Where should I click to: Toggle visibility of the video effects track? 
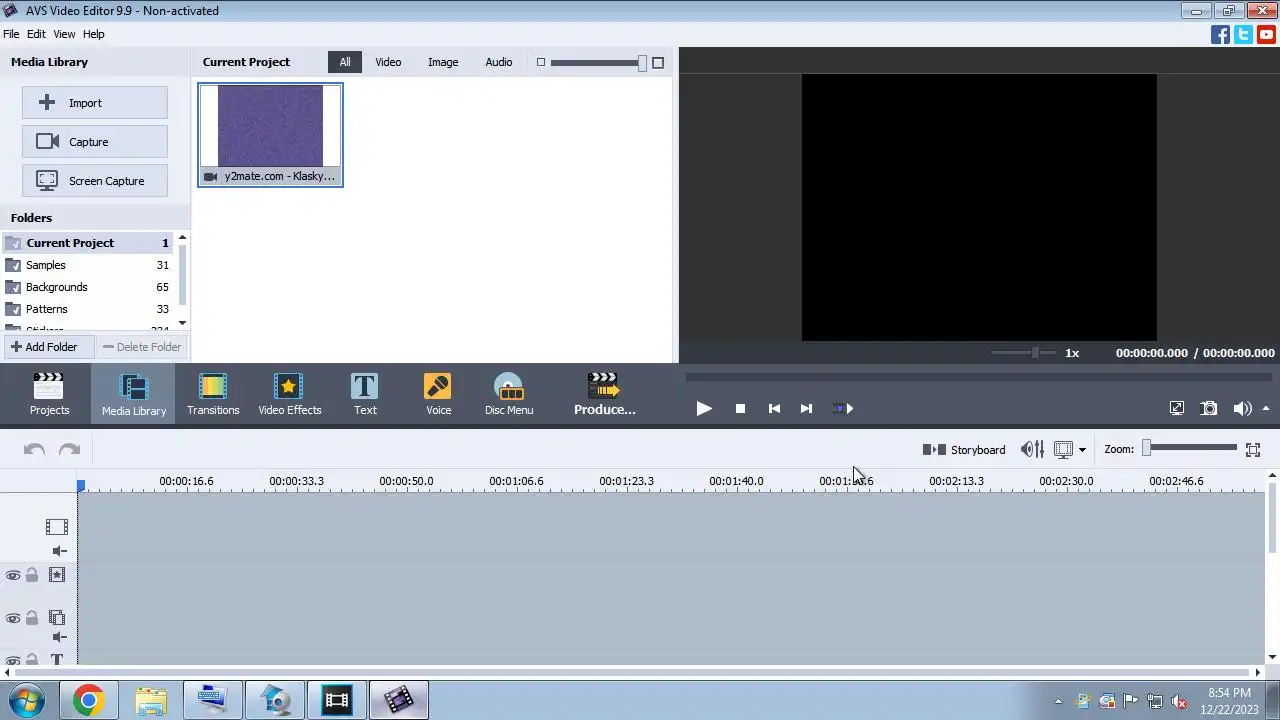[13, 575]
